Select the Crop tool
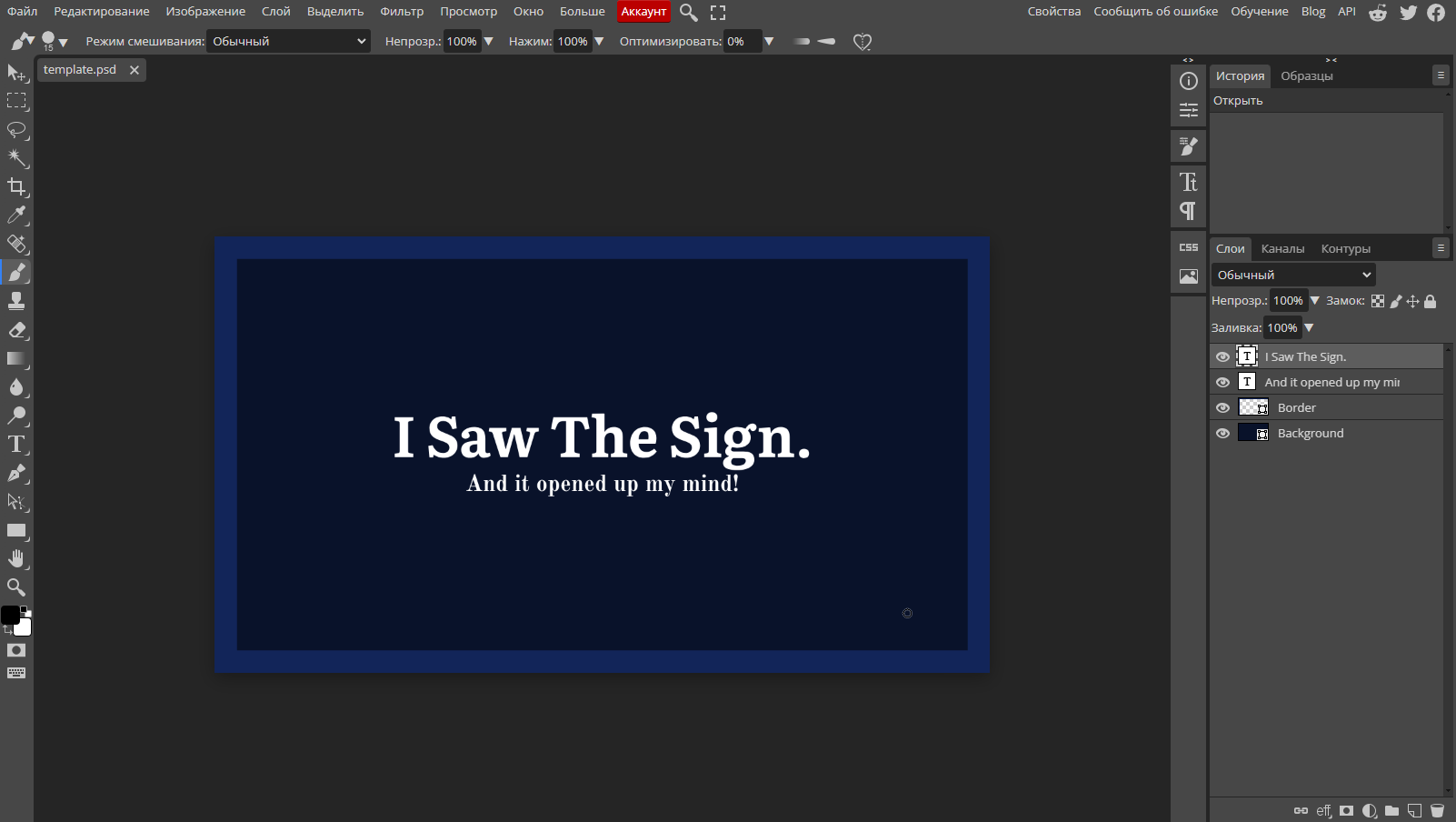The image size is (1456, 822). [x=16, y=186]
